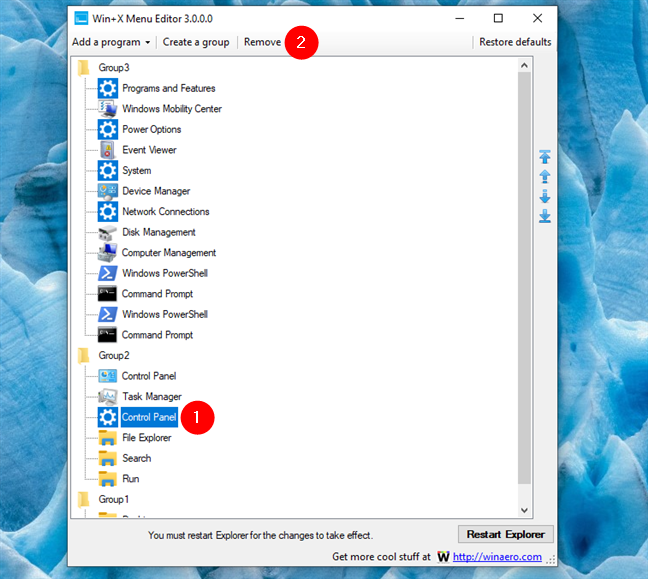Screen dimensions: 648x579
Task: Minimize the Win+X Menu Editor window
Action: pyautogui.click(x=460, y=18)
